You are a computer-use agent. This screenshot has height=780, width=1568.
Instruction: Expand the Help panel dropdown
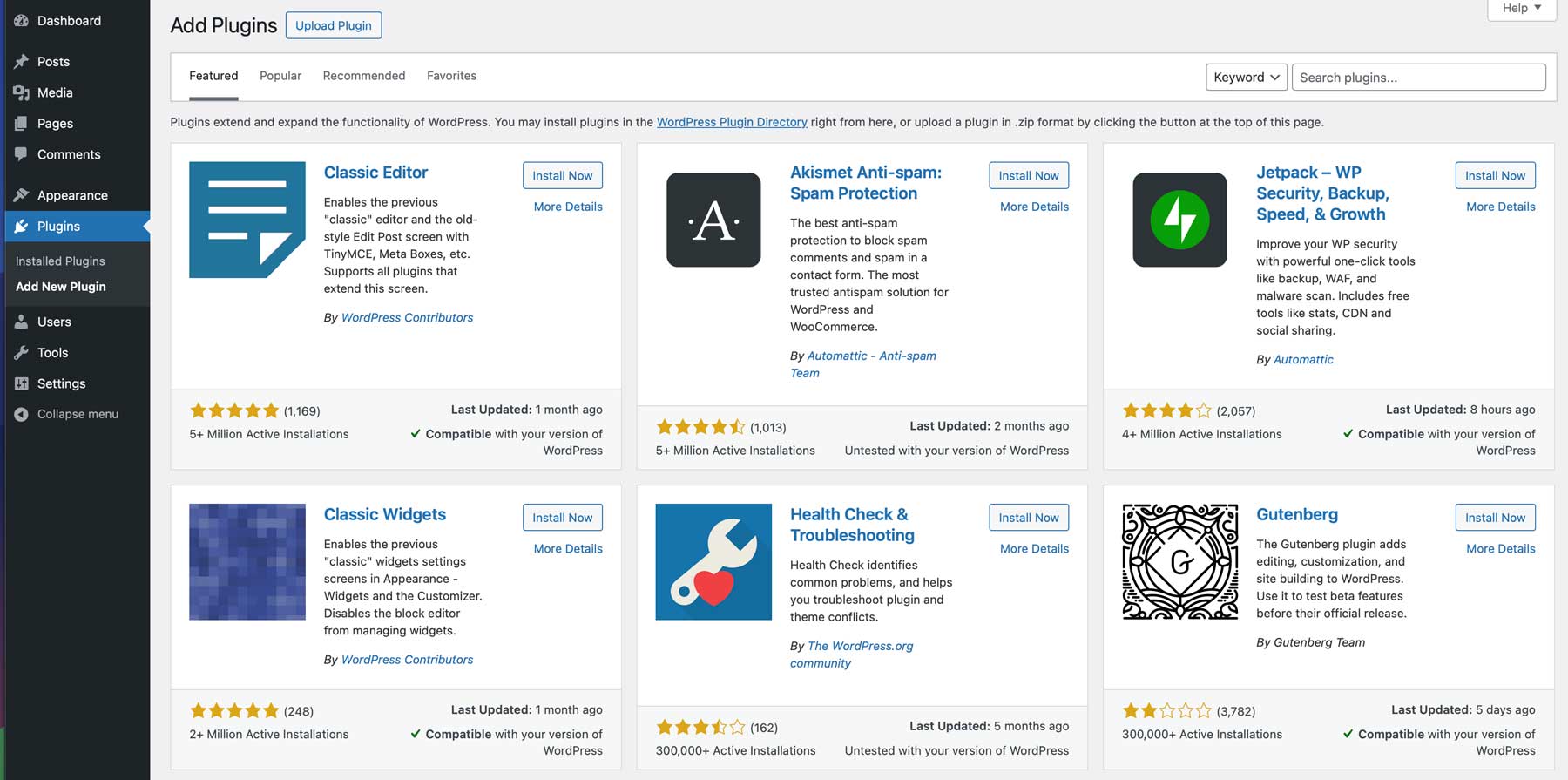[x=1521, y=8]
